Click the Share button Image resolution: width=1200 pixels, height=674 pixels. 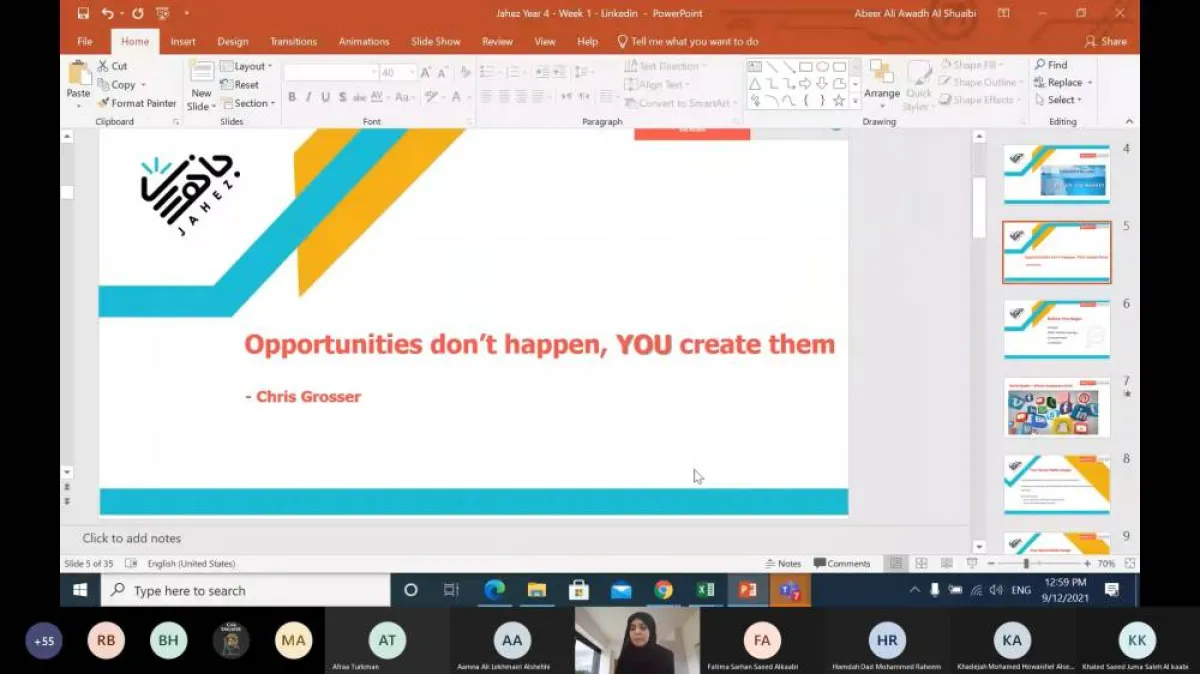click(x=1106, y=42)
